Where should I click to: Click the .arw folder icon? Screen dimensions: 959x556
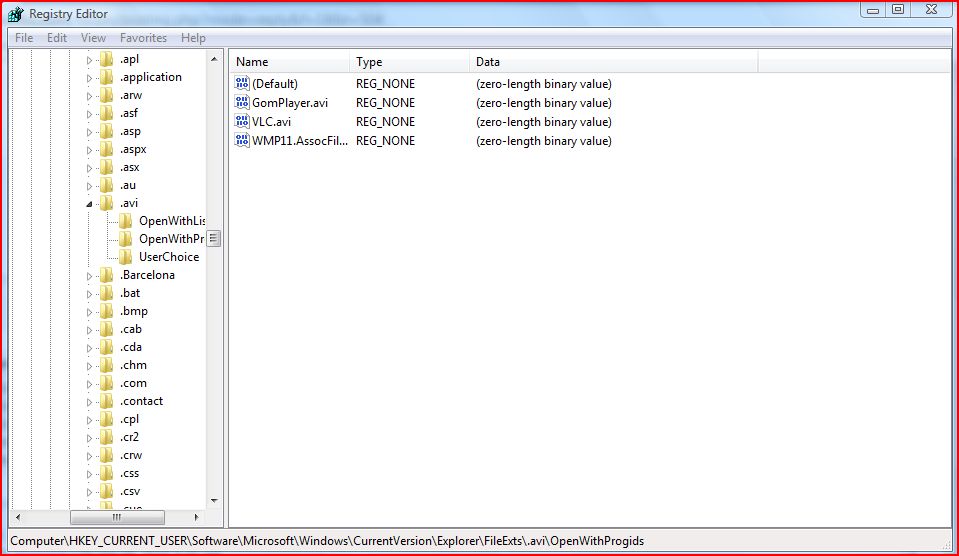pos(106,95)
